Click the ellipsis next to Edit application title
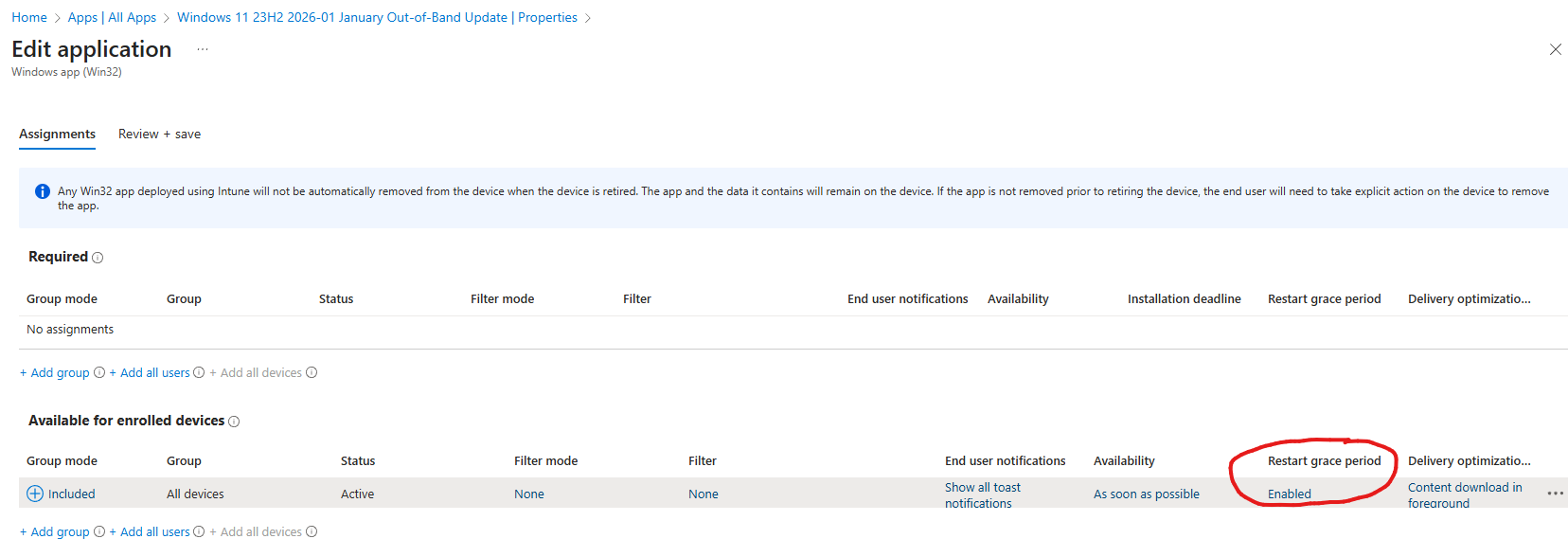1568x539 pixels. tap(203, 49)
